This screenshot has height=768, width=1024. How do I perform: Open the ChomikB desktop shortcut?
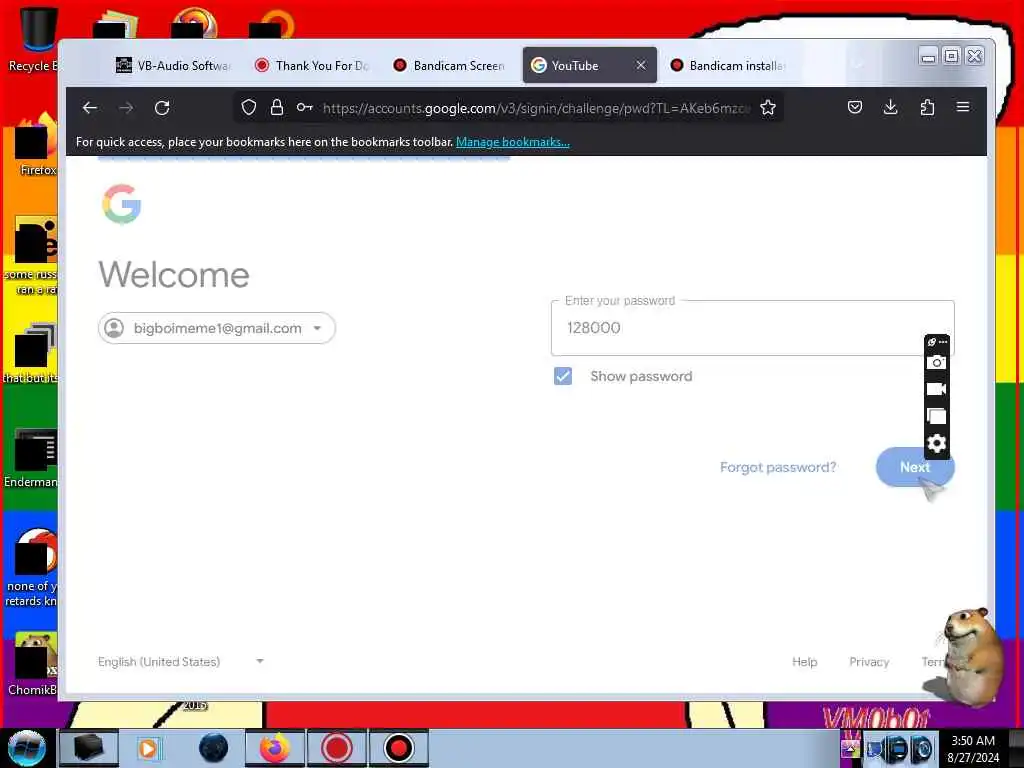[x=31, y=664]
